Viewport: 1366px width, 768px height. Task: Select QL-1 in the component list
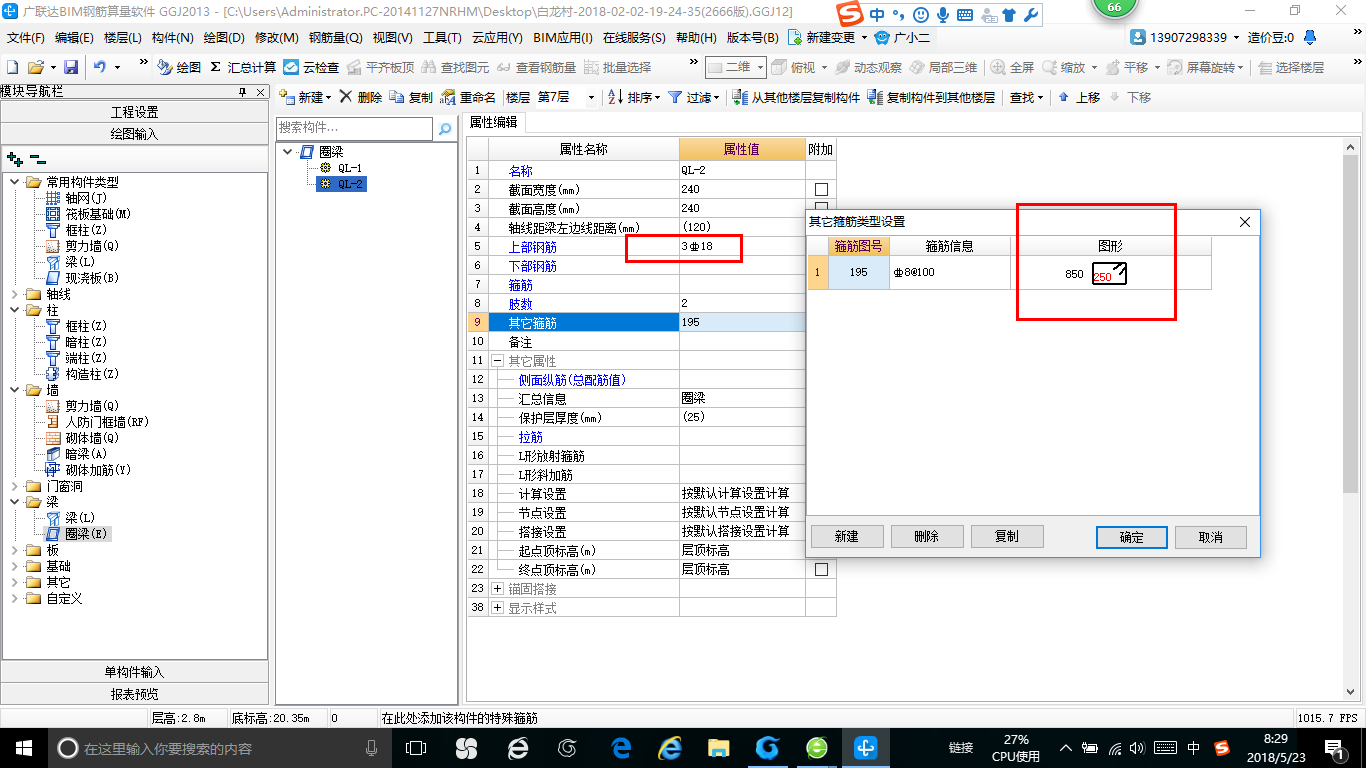click(350, 168)
